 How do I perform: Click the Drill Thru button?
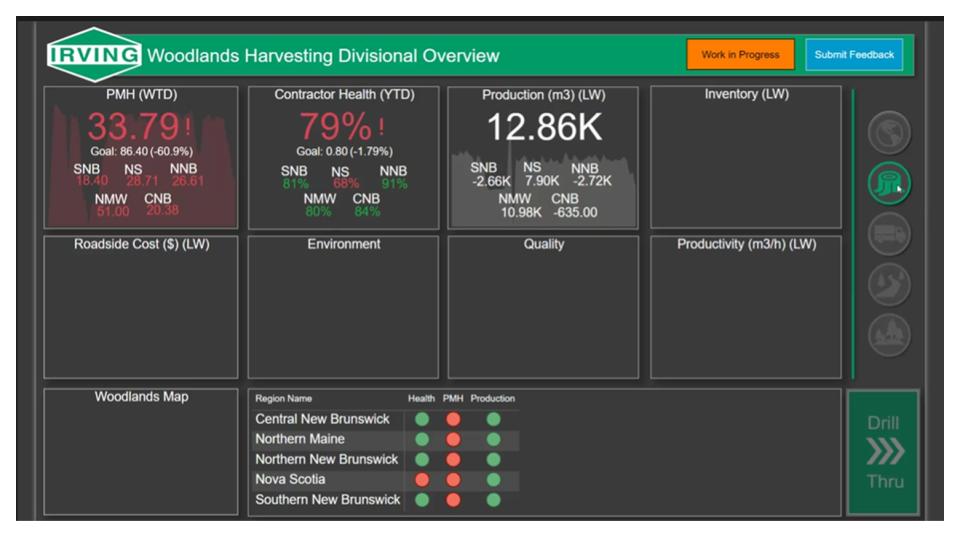(883, 452)
